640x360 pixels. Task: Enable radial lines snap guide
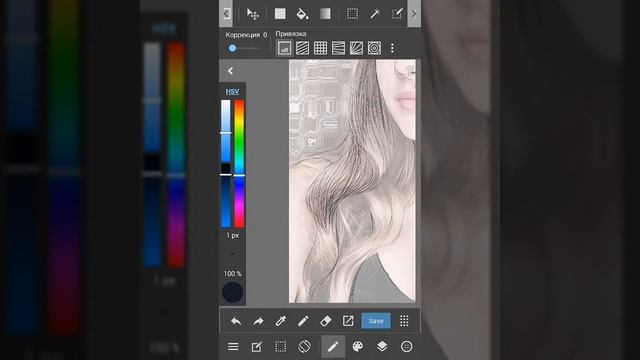point(356,48)
